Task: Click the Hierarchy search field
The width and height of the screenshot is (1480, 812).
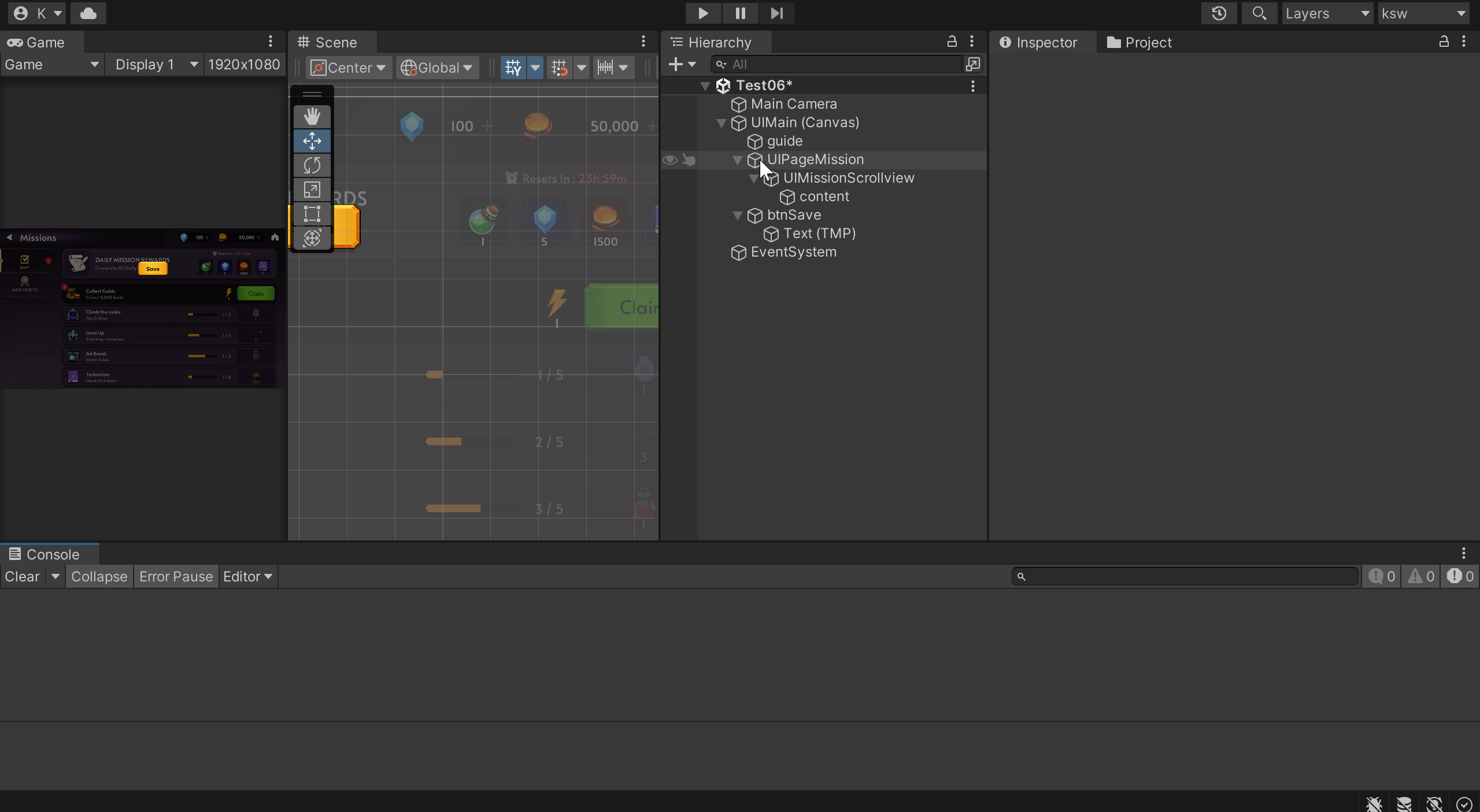Action: 838,64
